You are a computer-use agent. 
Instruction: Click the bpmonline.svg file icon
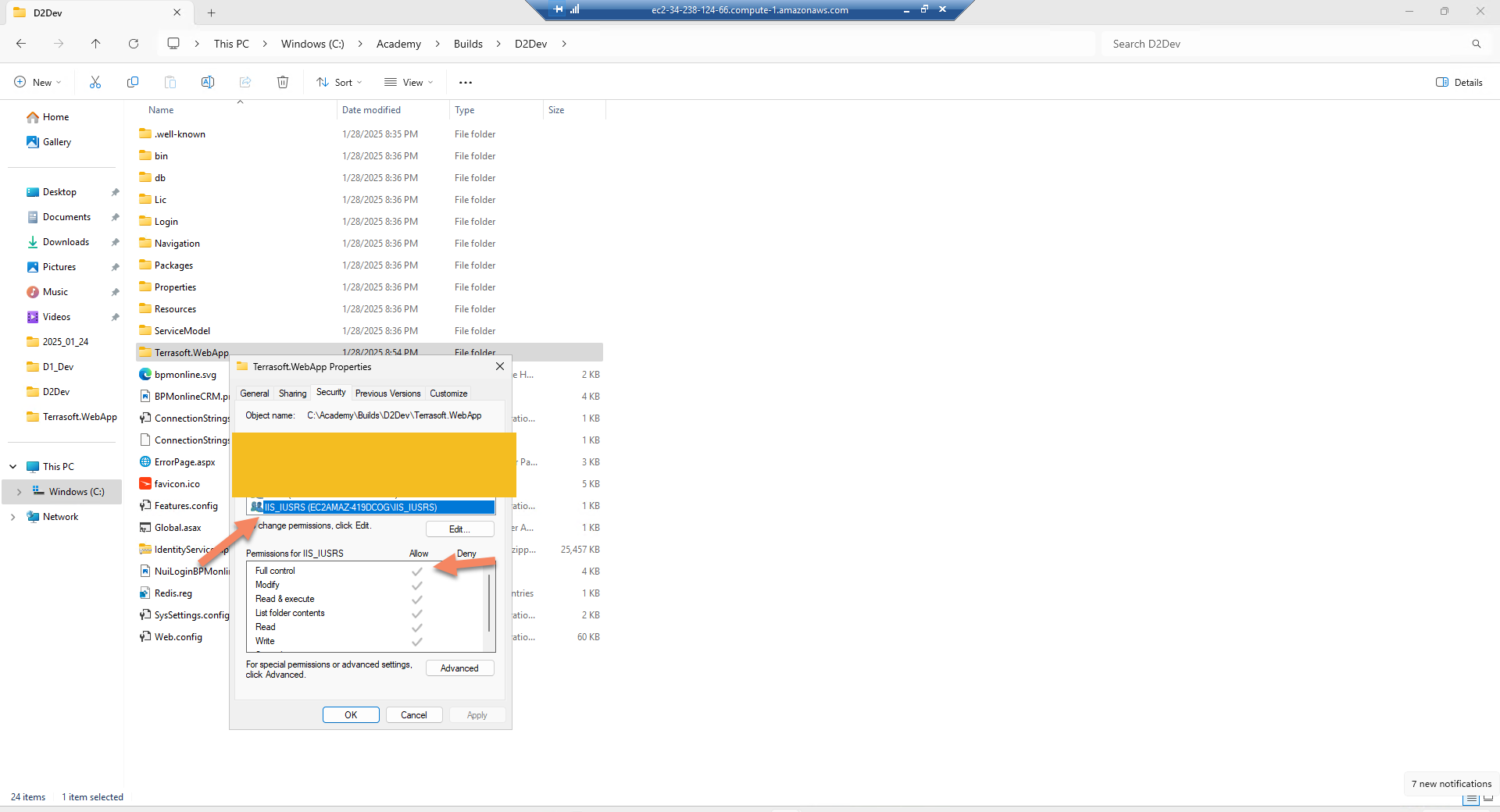145,374
